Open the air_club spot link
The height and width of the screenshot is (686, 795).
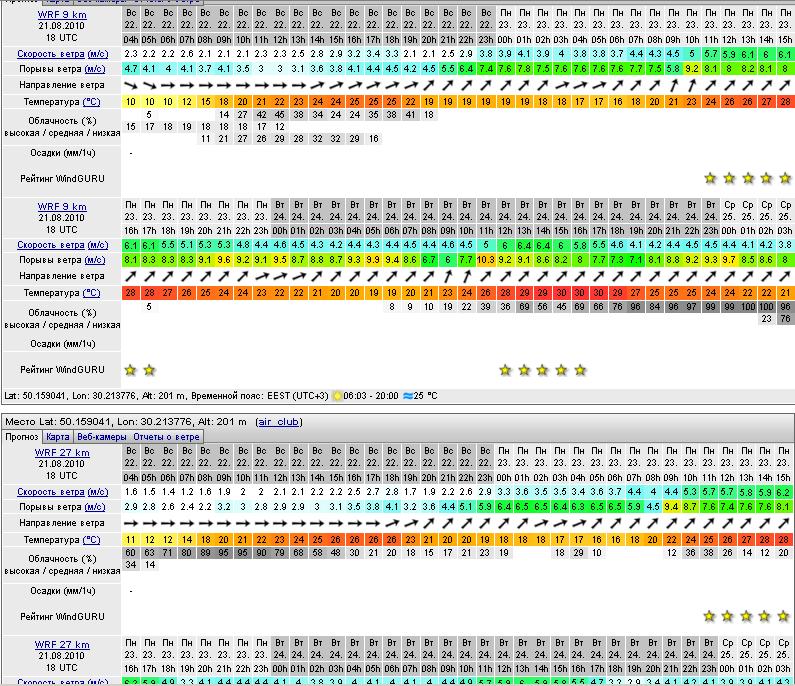pyautogui.click(x=279, y=422)
